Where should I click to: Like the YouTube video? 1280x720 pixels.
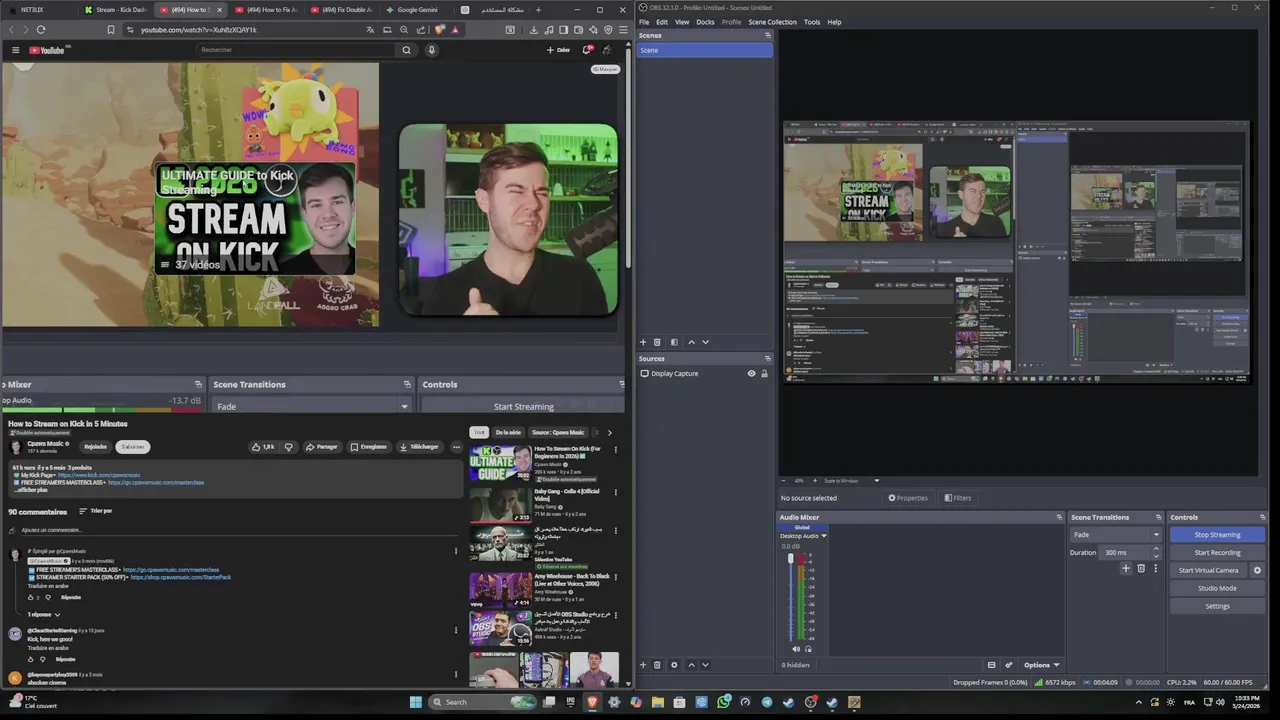pos(264,447)
